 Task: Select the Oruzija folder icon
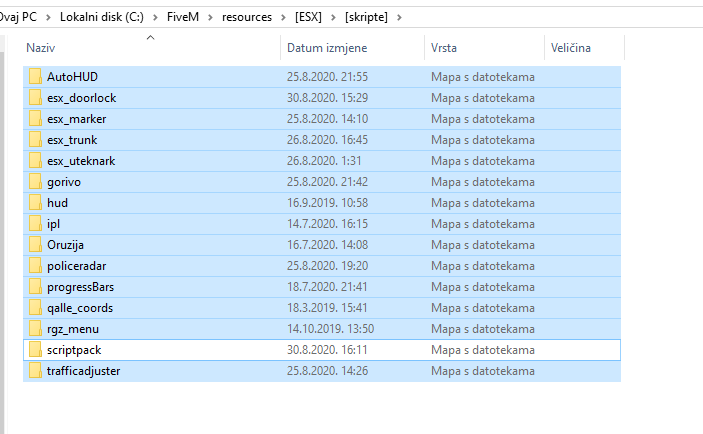35,245
